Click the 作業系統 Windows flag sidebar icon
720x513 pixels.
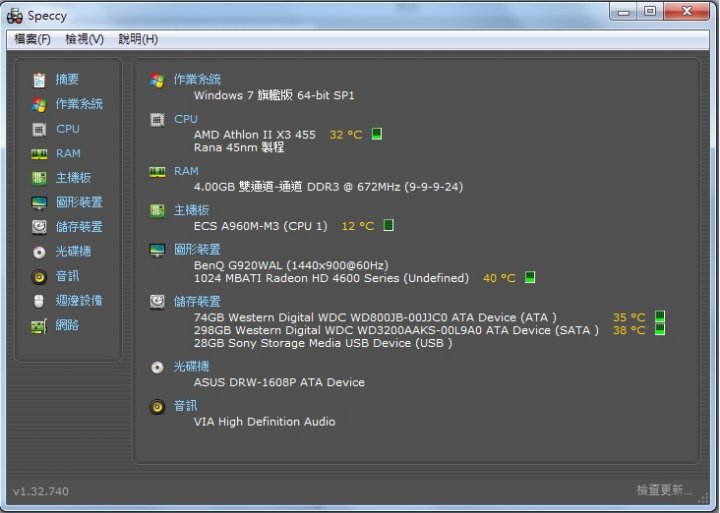point(39,104)
